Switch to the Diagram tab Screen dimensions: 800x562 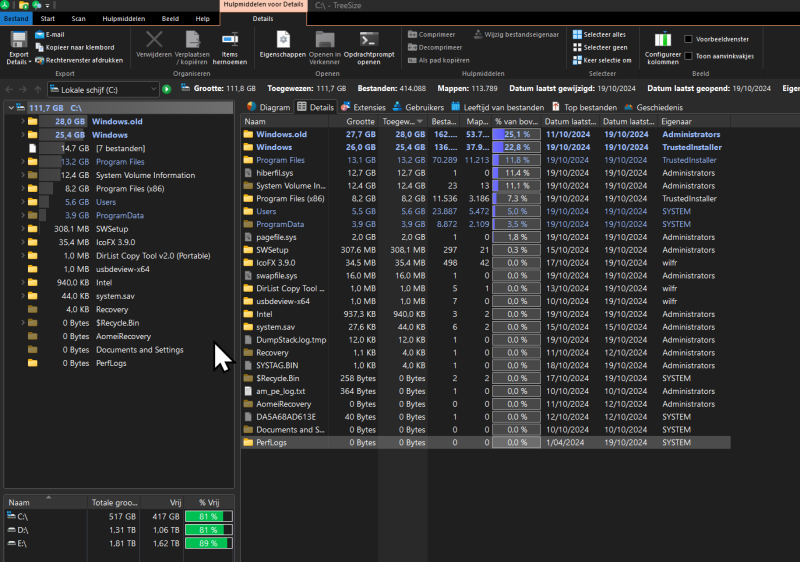tap(268, 107)
